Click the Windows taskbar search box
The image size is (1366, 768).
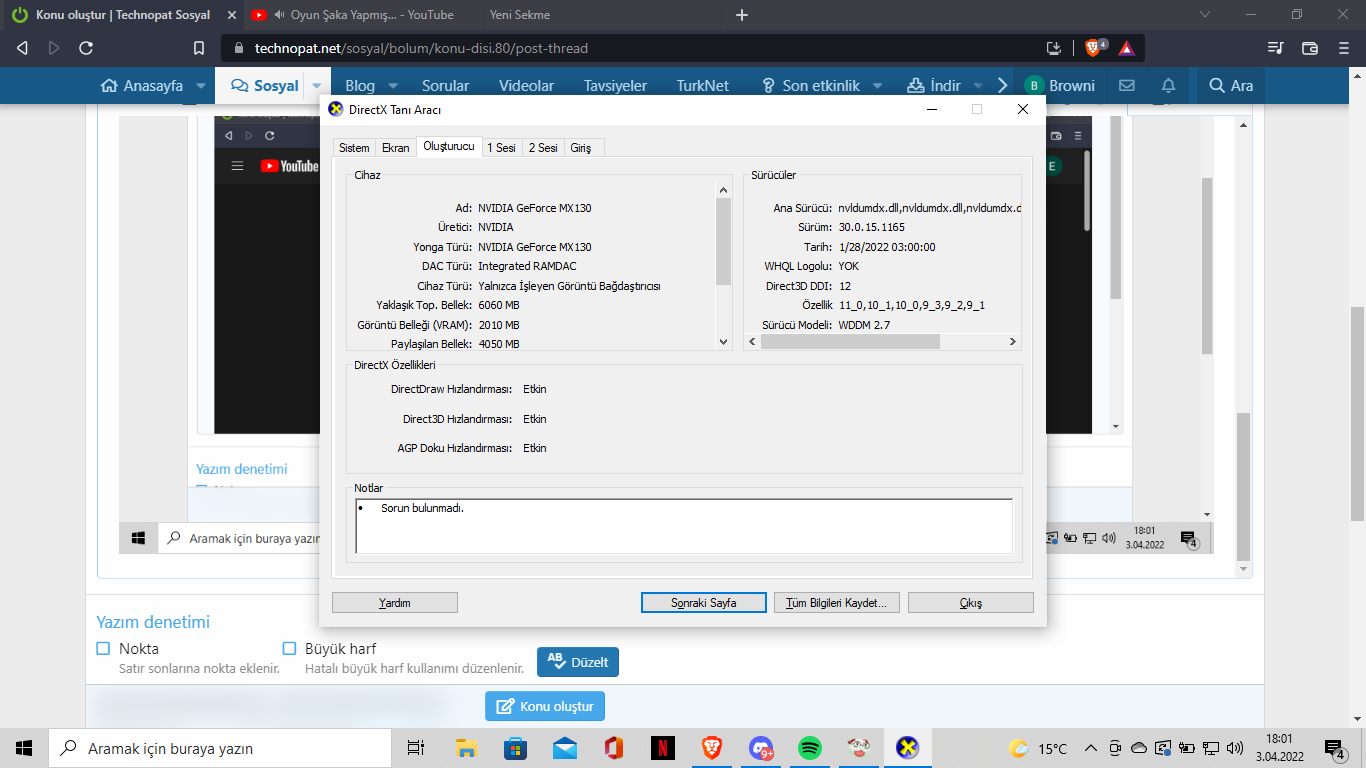(x=220, y=748)
